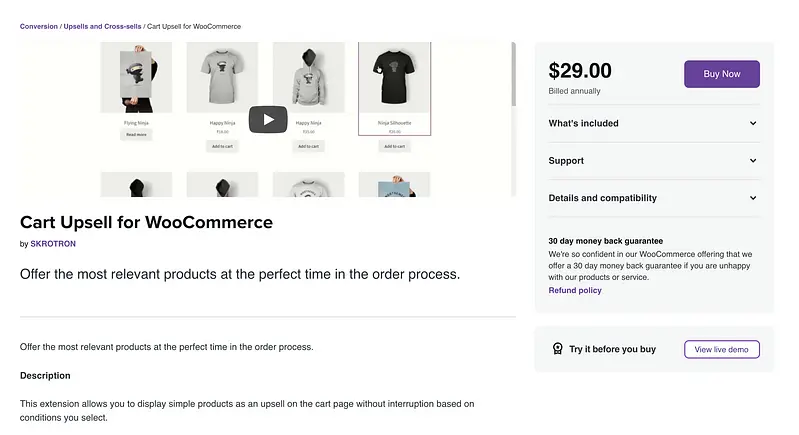Click Read more under Flying Ninja
The width and height of the screenshot is (799, 435).
136,134
